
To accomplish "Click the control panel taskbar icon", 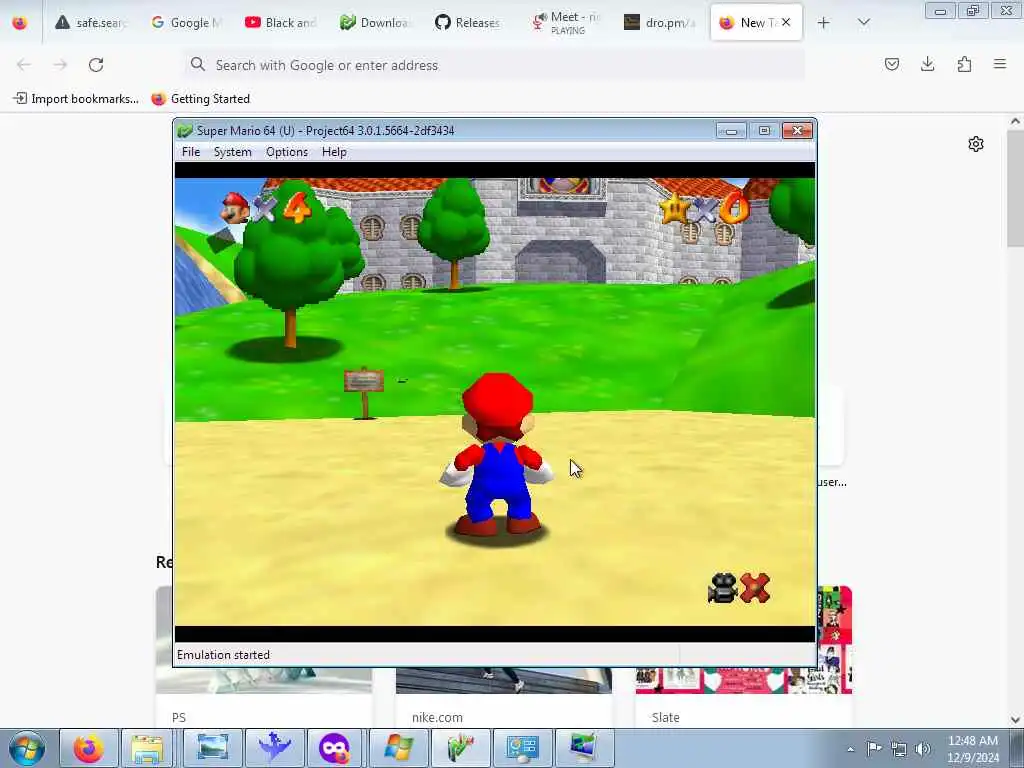I will click(x=522, y=748).
